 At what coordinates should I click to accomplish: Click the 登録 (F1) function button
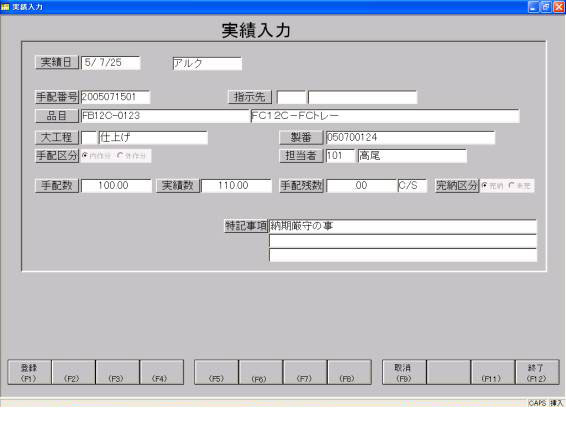[30, 372]
